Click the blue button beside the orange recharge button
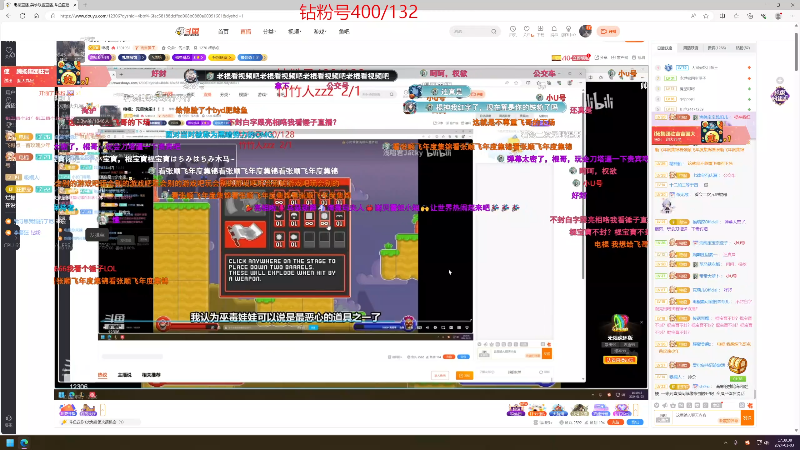800x450 pixels. [635, 422]
